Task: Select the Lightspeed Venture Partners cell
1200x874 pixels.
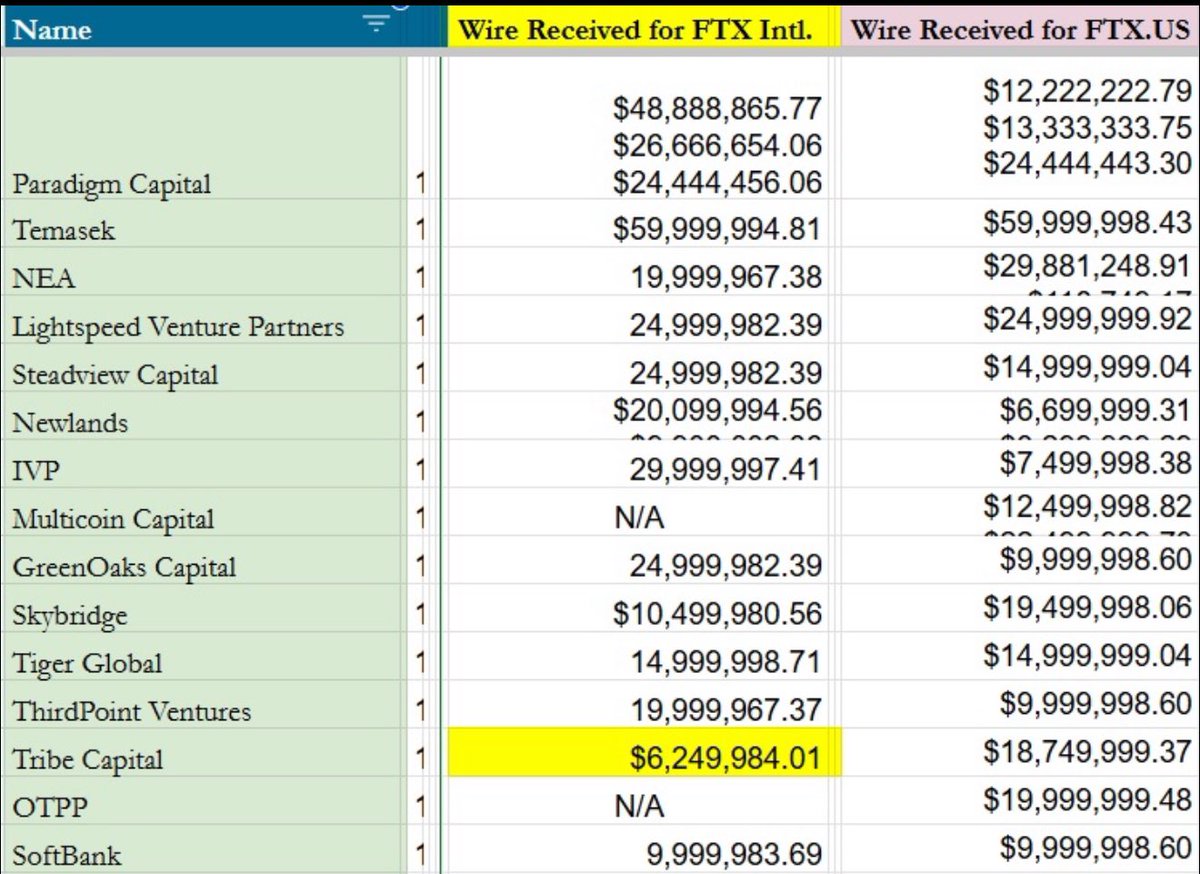Action: click(178, 326)
